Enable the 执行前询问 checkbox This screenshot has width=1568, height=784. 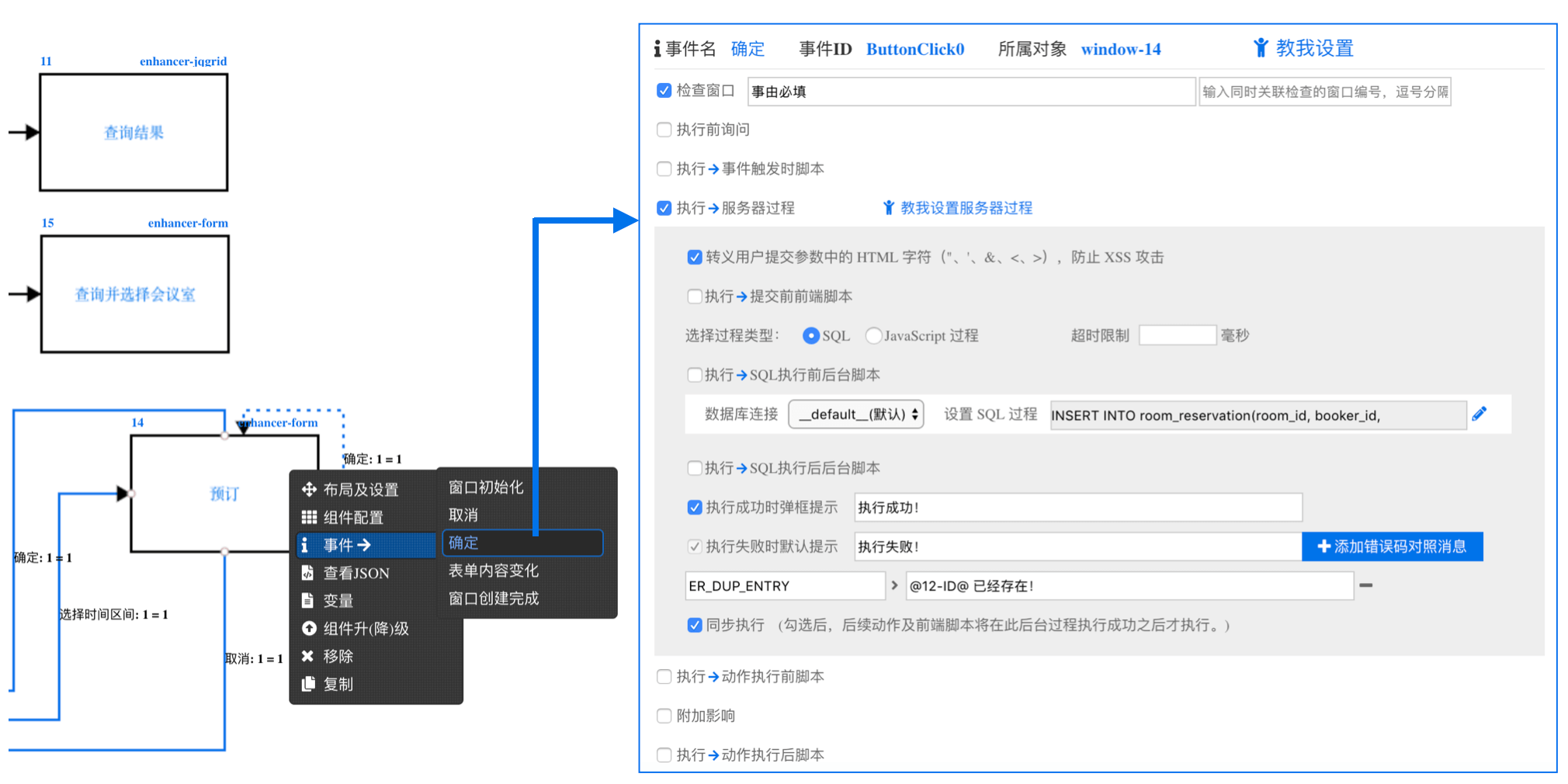click(x=664, y=130)
